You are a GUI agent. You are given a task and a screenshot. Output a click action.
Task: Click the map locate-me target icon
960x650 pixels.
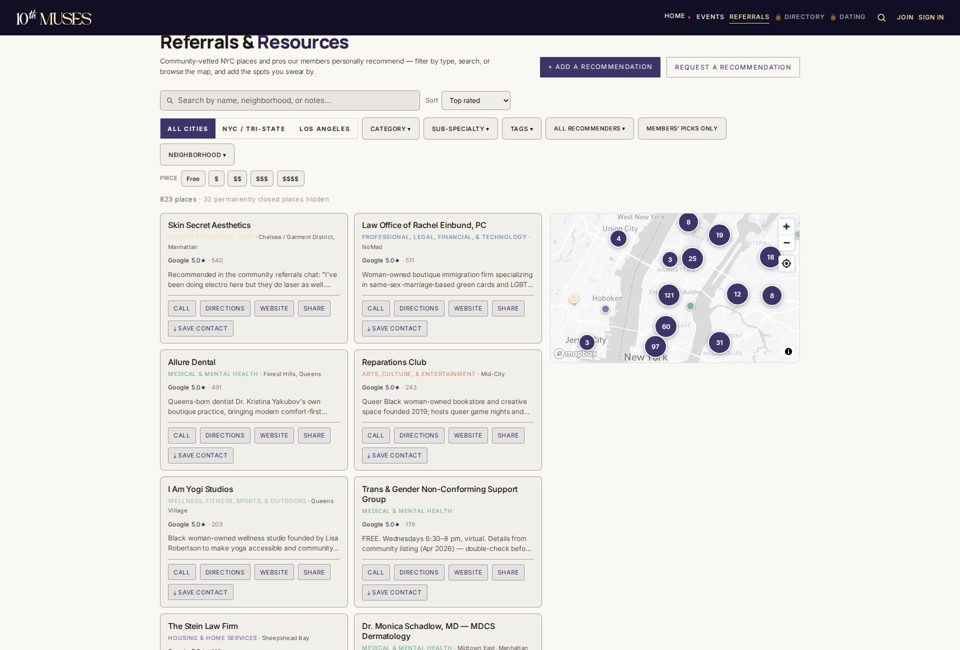(786, 264)
